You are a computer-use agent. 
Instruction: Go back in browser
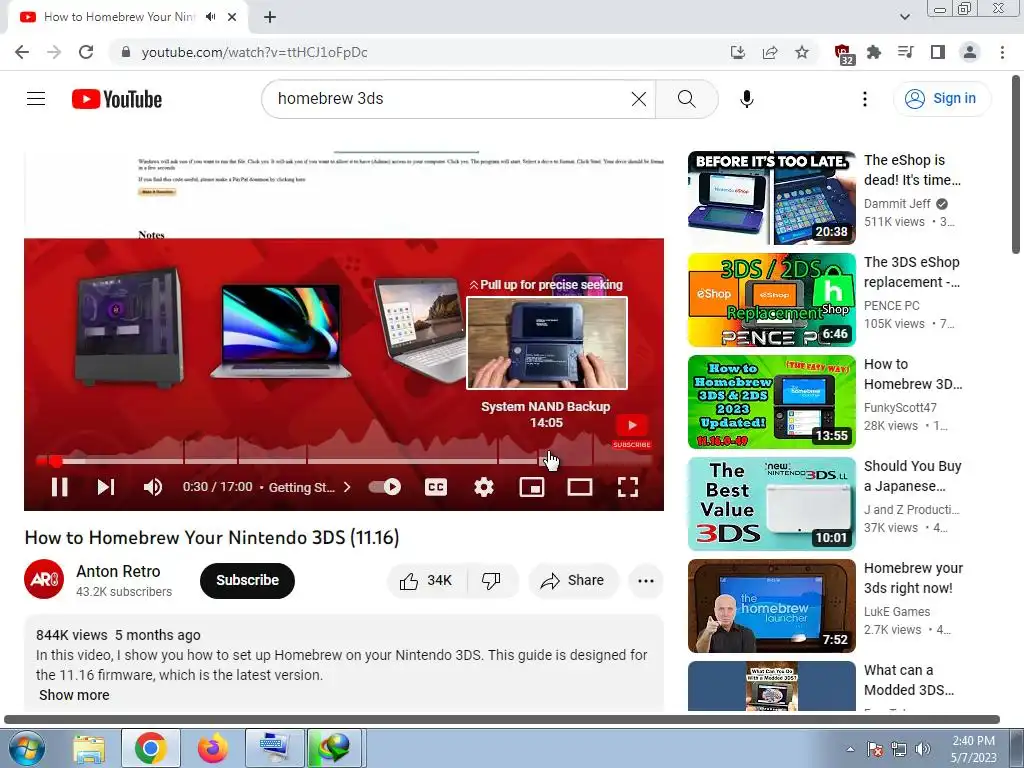click(x=22, y=52)
